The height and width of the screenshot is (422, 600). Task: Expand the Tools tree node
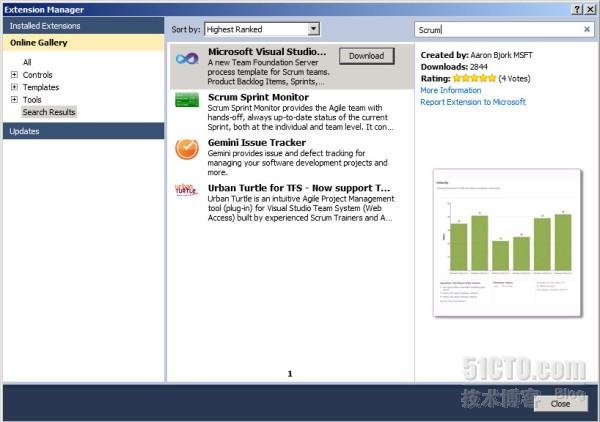coord(15,99)
